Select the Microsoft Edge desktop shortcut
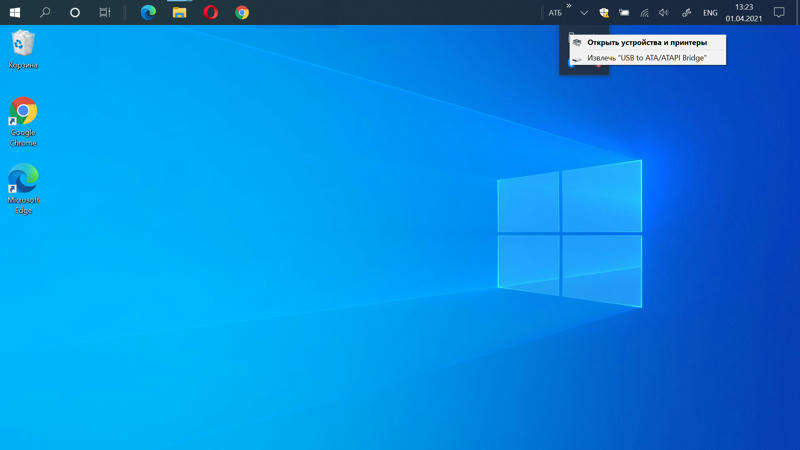Viewport: 800px width, 450px height. (x=23, y=189)
